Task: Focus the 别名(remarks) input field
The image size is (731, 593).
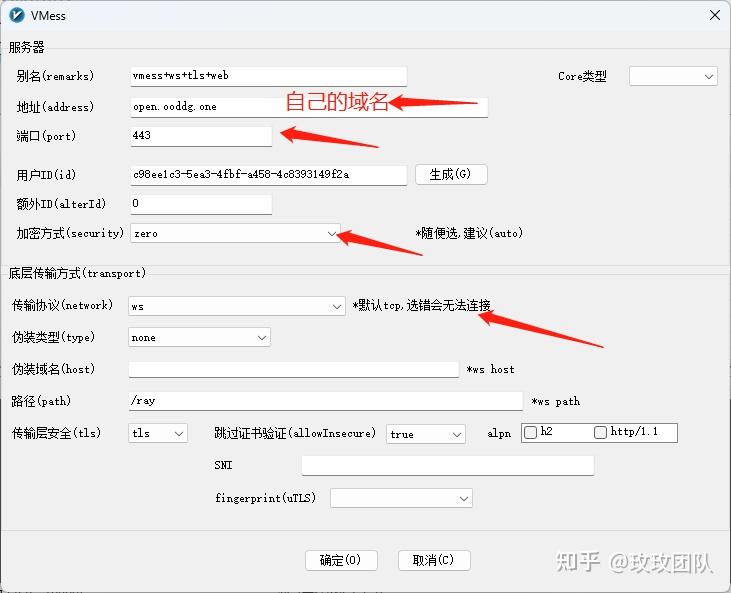Action: (x=269, y=76)
